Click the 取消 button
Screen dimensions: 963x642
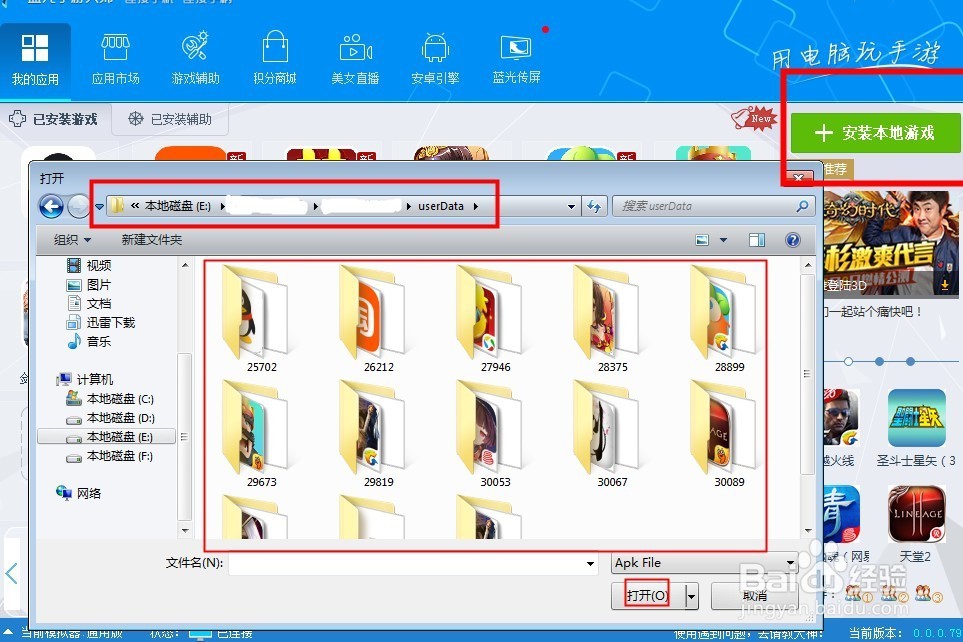pyautogui.click(x=755, y=595)
